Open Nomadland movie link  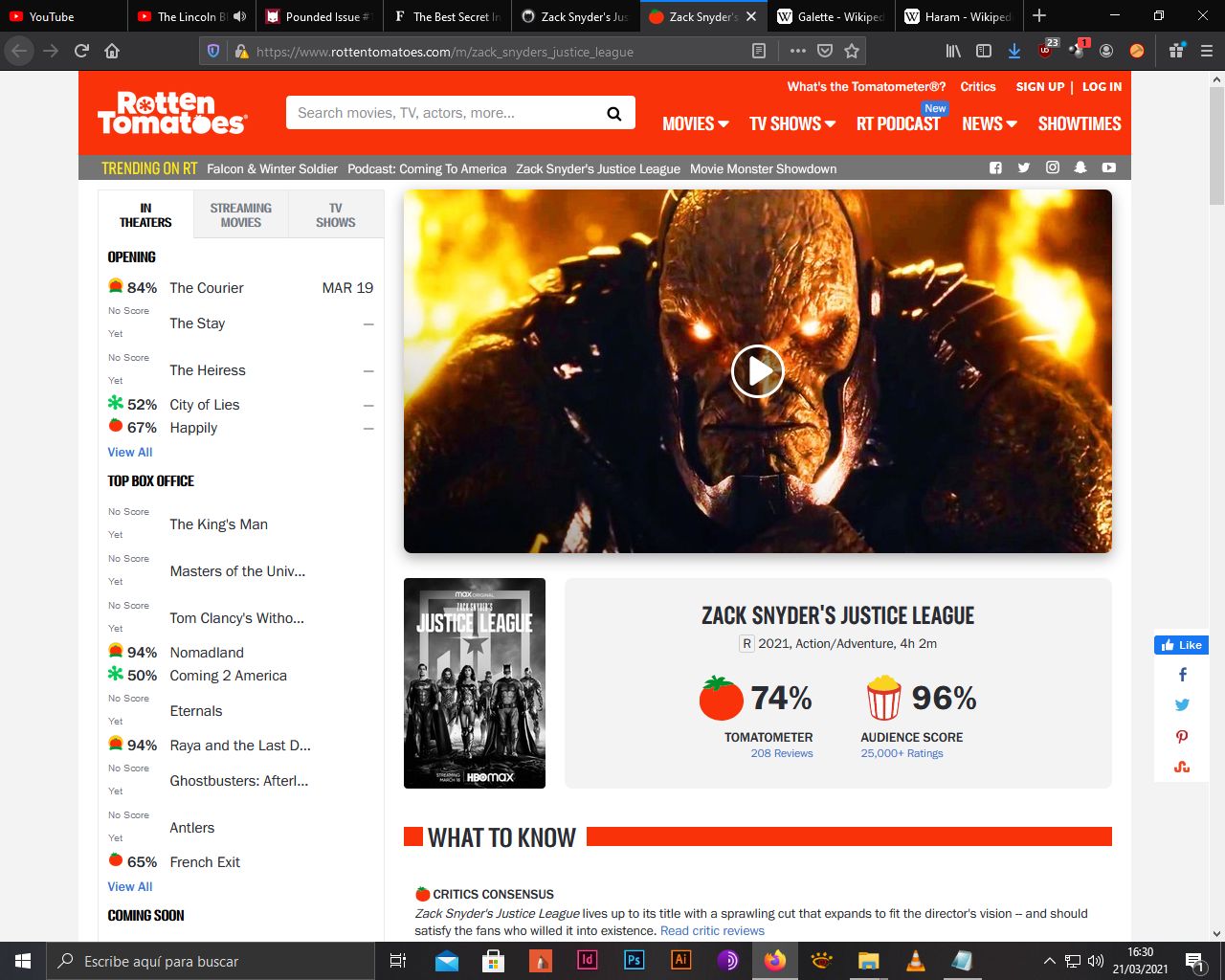point(207,653)
